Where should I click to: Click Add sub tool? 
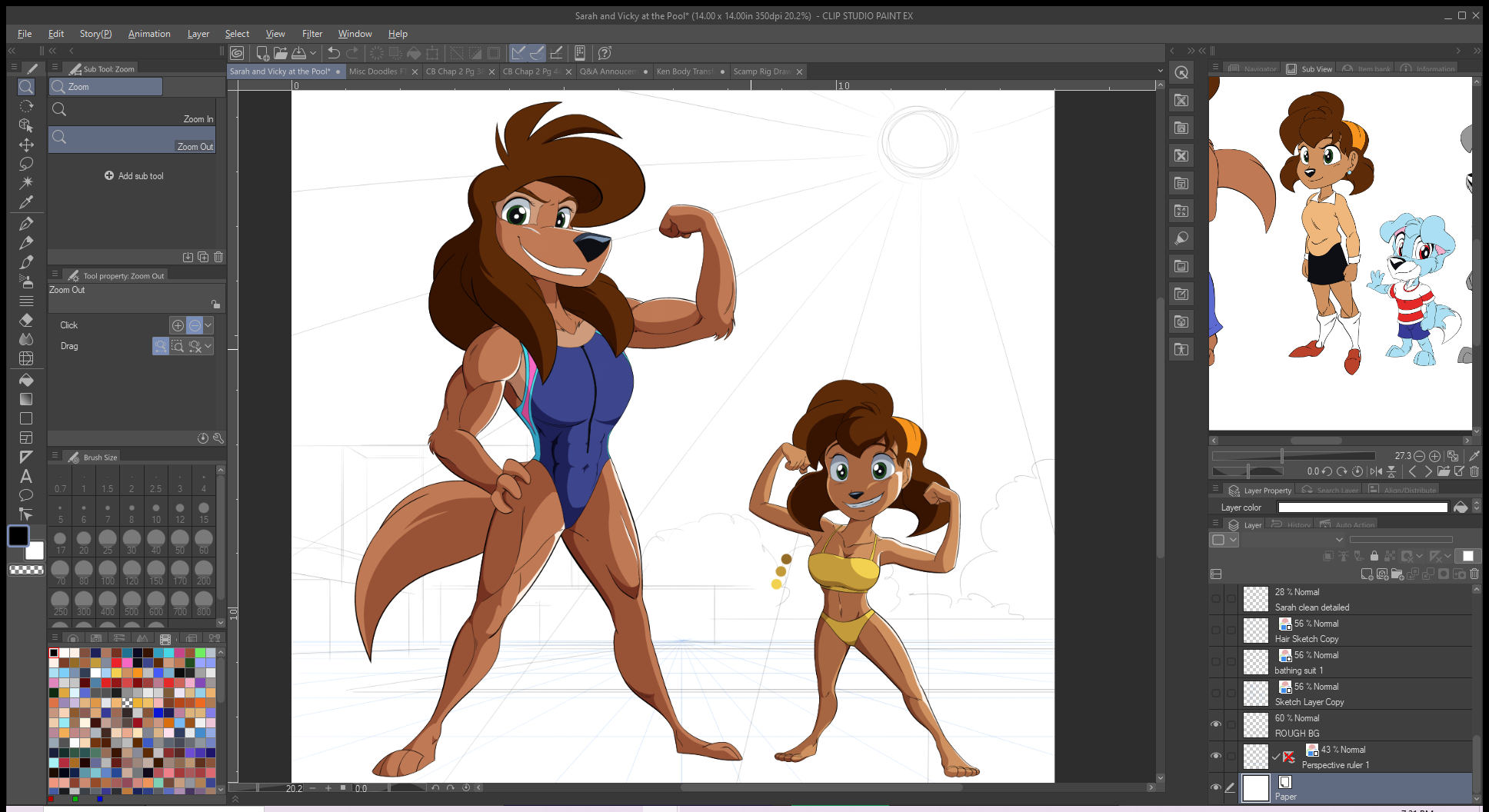pyautogui.click(x=134, y=176)
